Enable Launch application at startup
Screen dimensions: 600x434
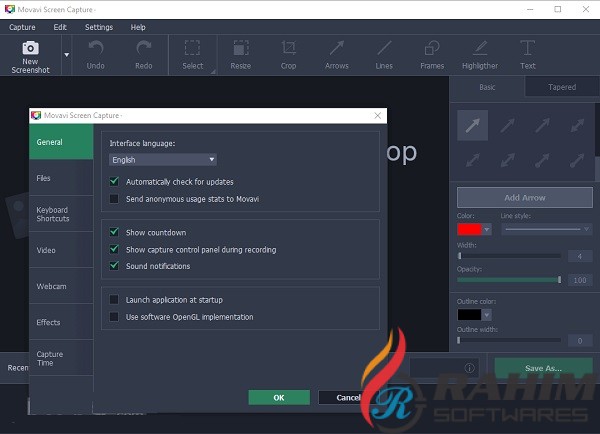coord(114,299)
